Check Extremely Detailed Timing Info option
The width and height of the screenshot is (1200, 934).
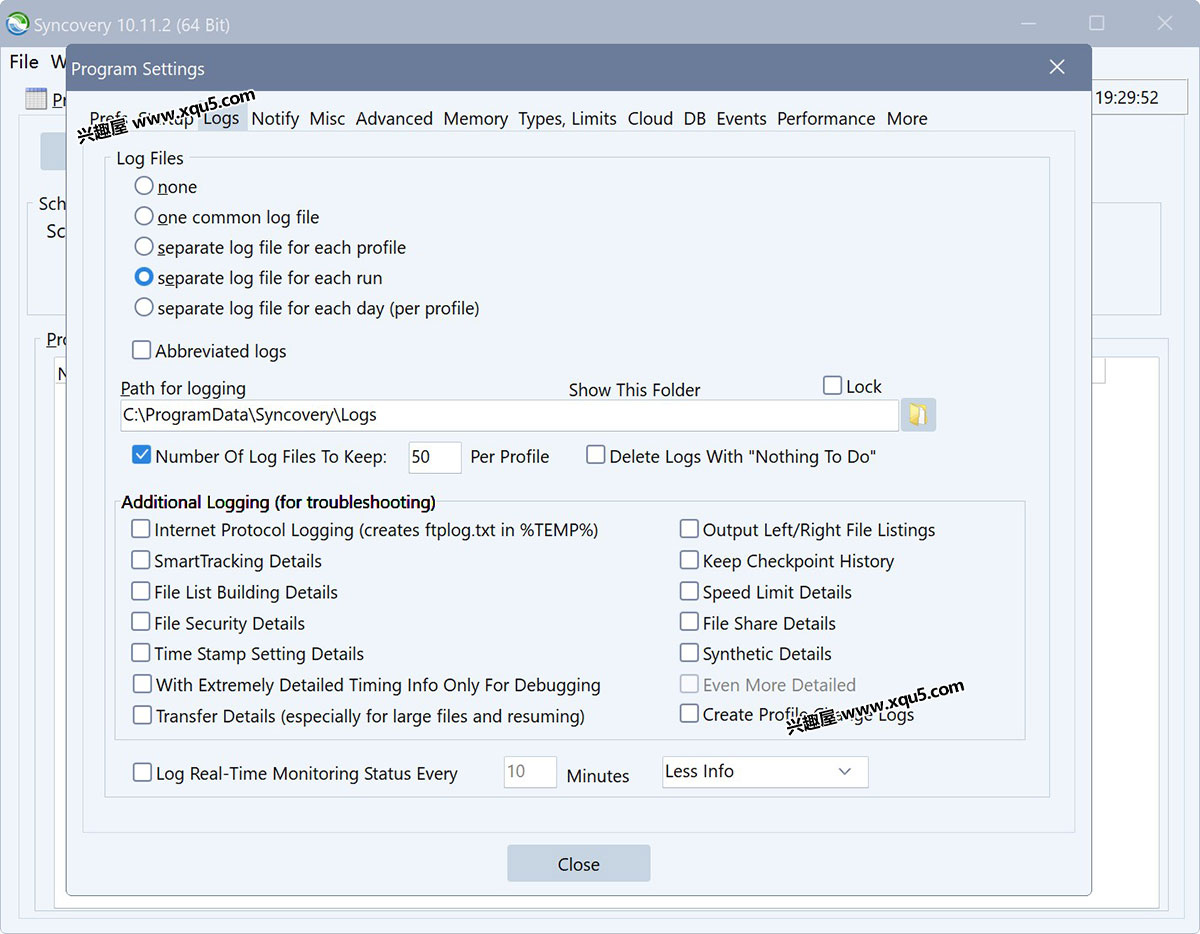(x=143, y=684)
